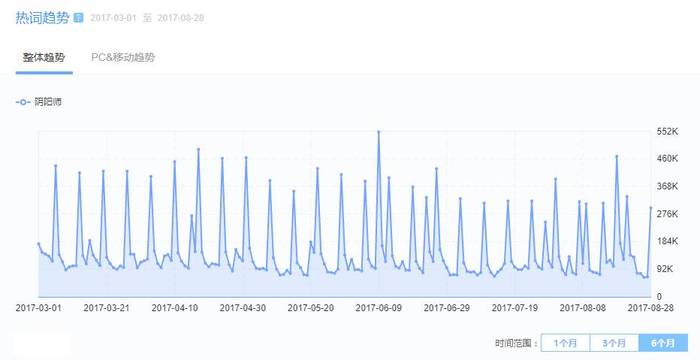
Task: Select the 3个月 time range
Action: (x=614, y=343)
